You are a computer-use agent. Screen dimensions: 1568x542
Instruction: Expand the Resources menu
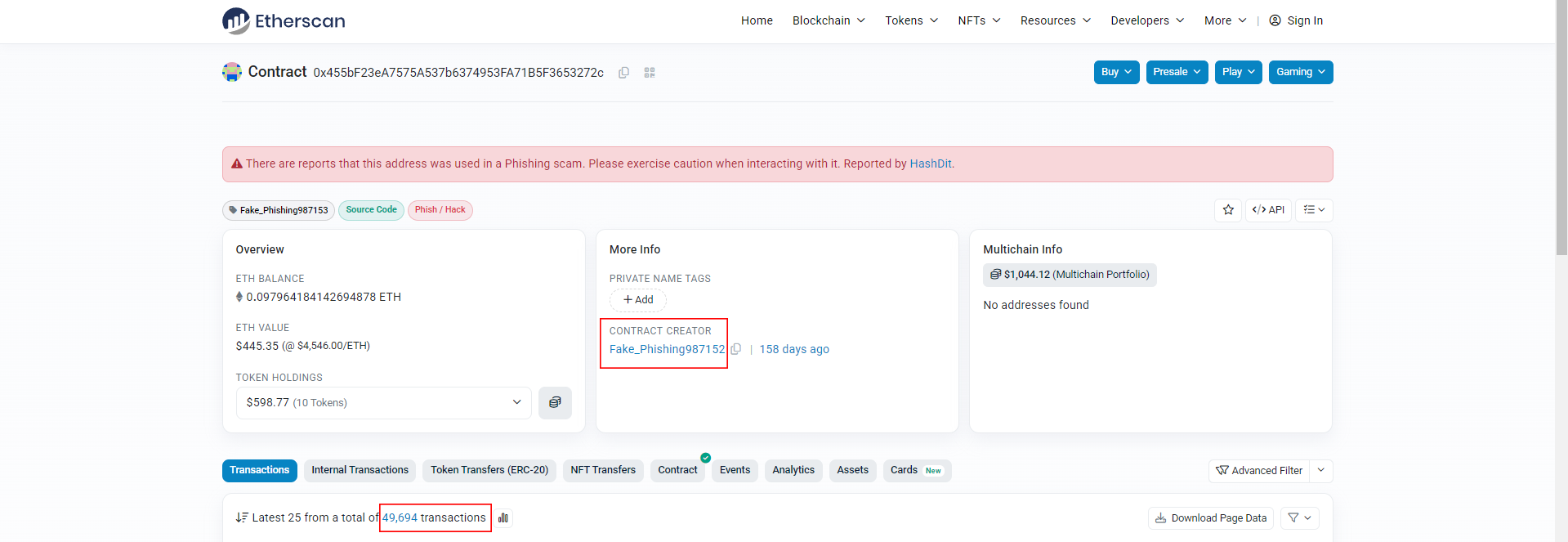click(1055, 20)
